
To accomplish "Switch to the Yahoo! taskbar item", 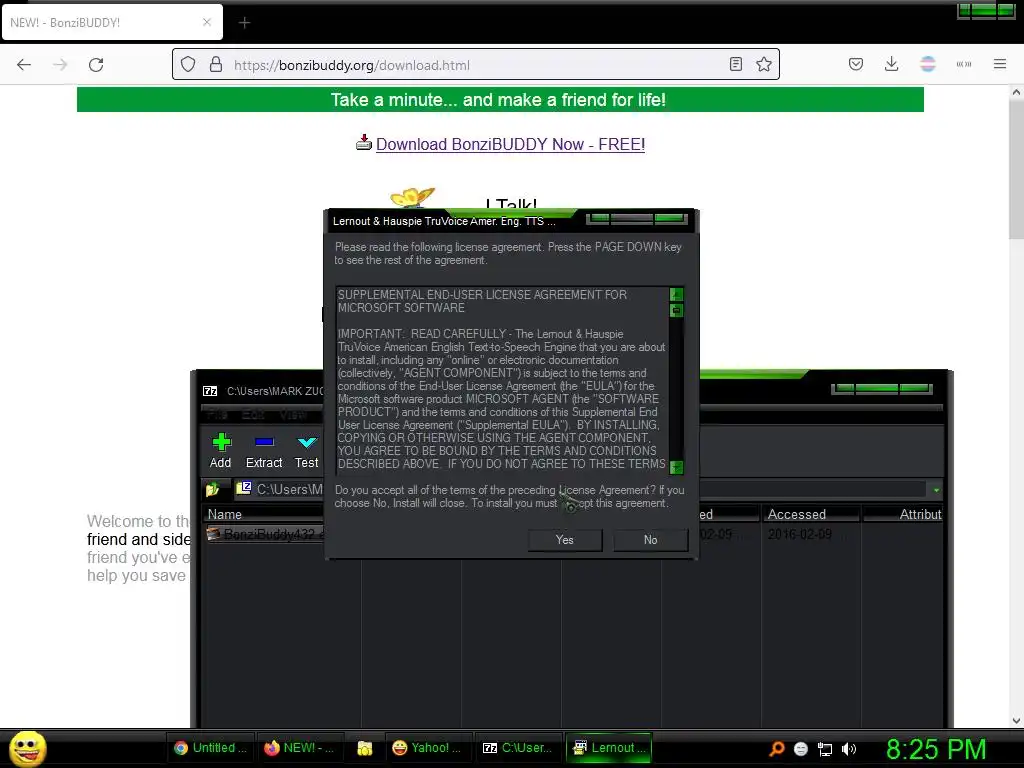I will pyautogui.click(x=427, y=748).
